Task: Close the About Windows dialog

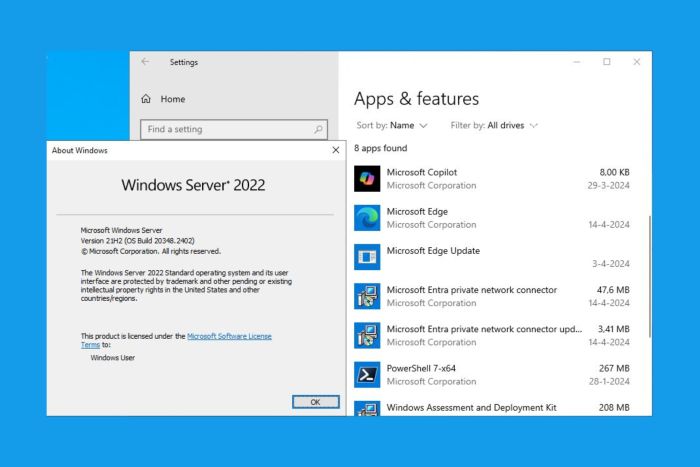Action: click(x=335, y=150)
